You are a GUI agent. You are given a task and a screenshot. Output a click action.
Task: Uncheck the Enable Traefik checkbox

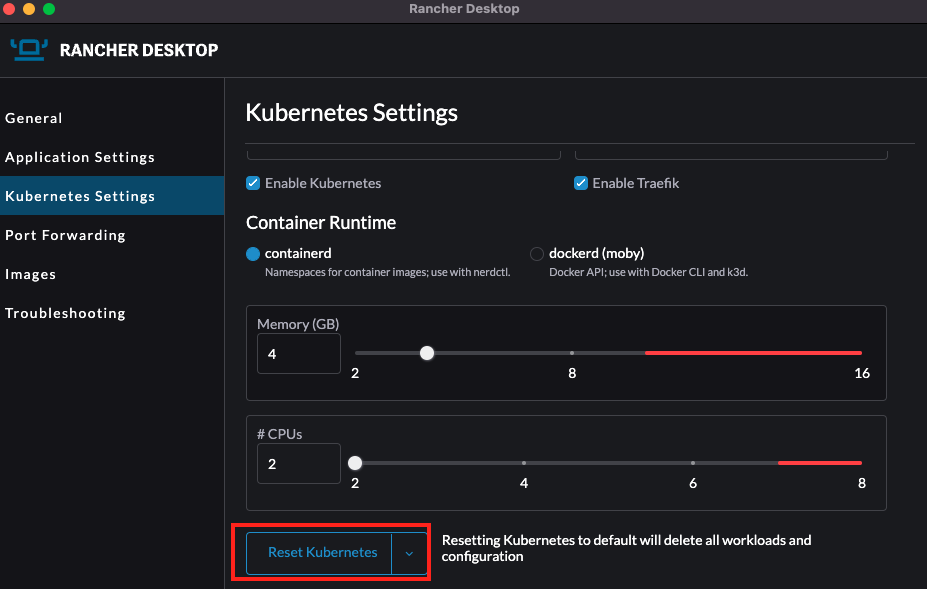(581, 183)
